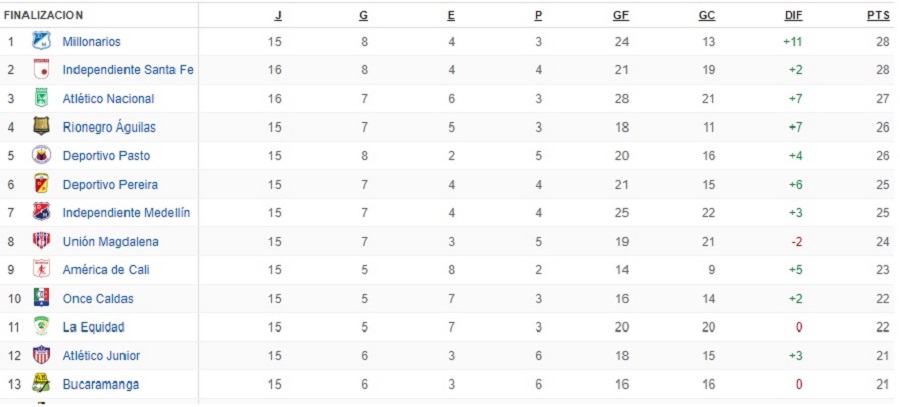
Task: Click the Deportivo Pereira crest icon
Action: pos(41,184)
